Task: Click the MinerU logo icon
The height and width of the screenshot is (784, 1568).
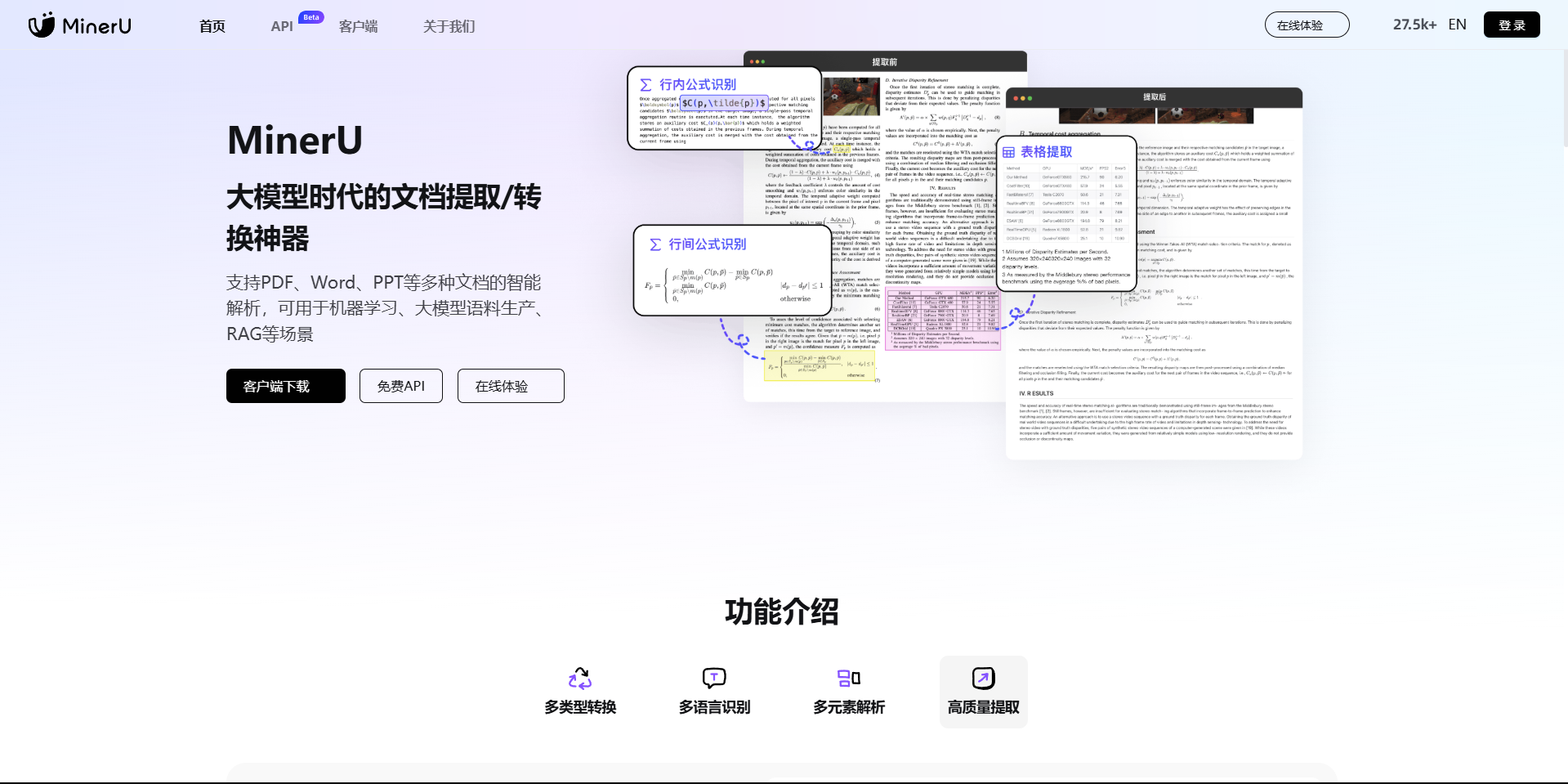Action: click(42, 25)
